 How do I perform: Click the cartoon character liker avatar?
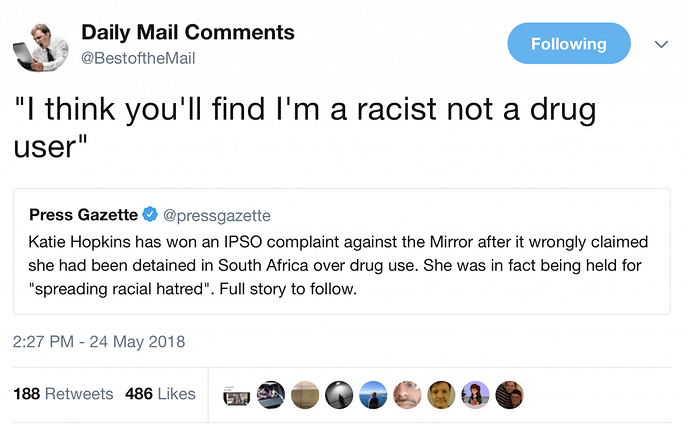tap(475, 395)
